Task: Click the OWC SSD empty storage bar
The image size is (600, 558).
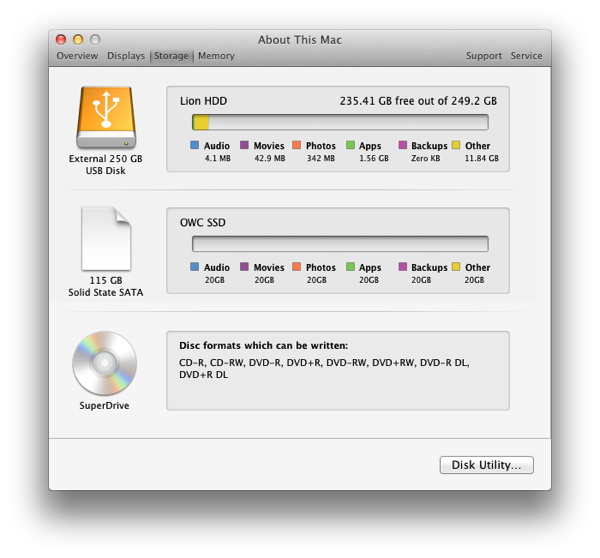Action: click(340, 244)
